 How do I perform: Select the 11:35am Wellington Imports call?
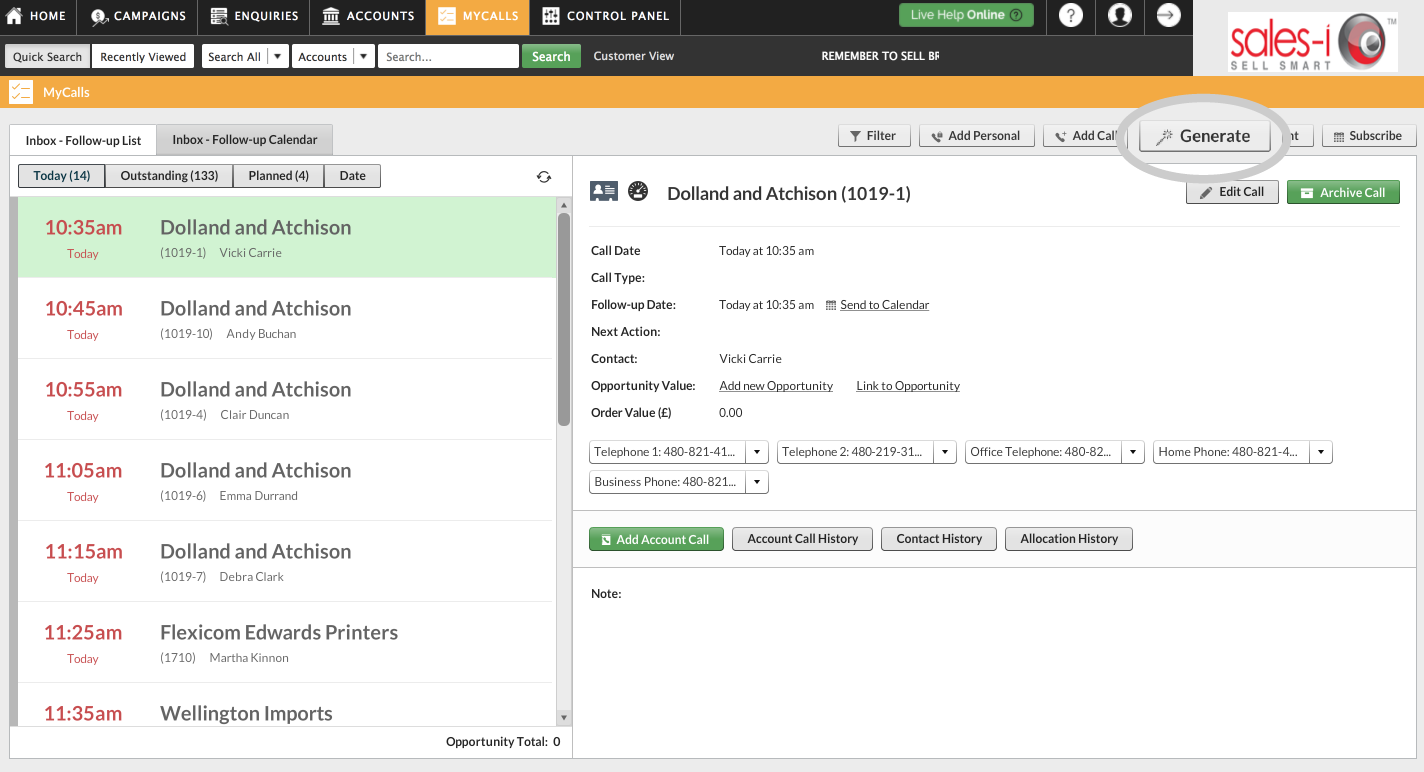[x=286, y=705]
